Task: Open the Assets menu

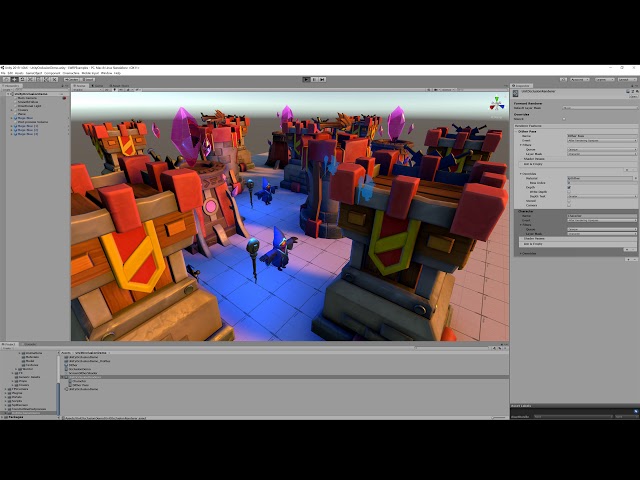Action: 19,73
